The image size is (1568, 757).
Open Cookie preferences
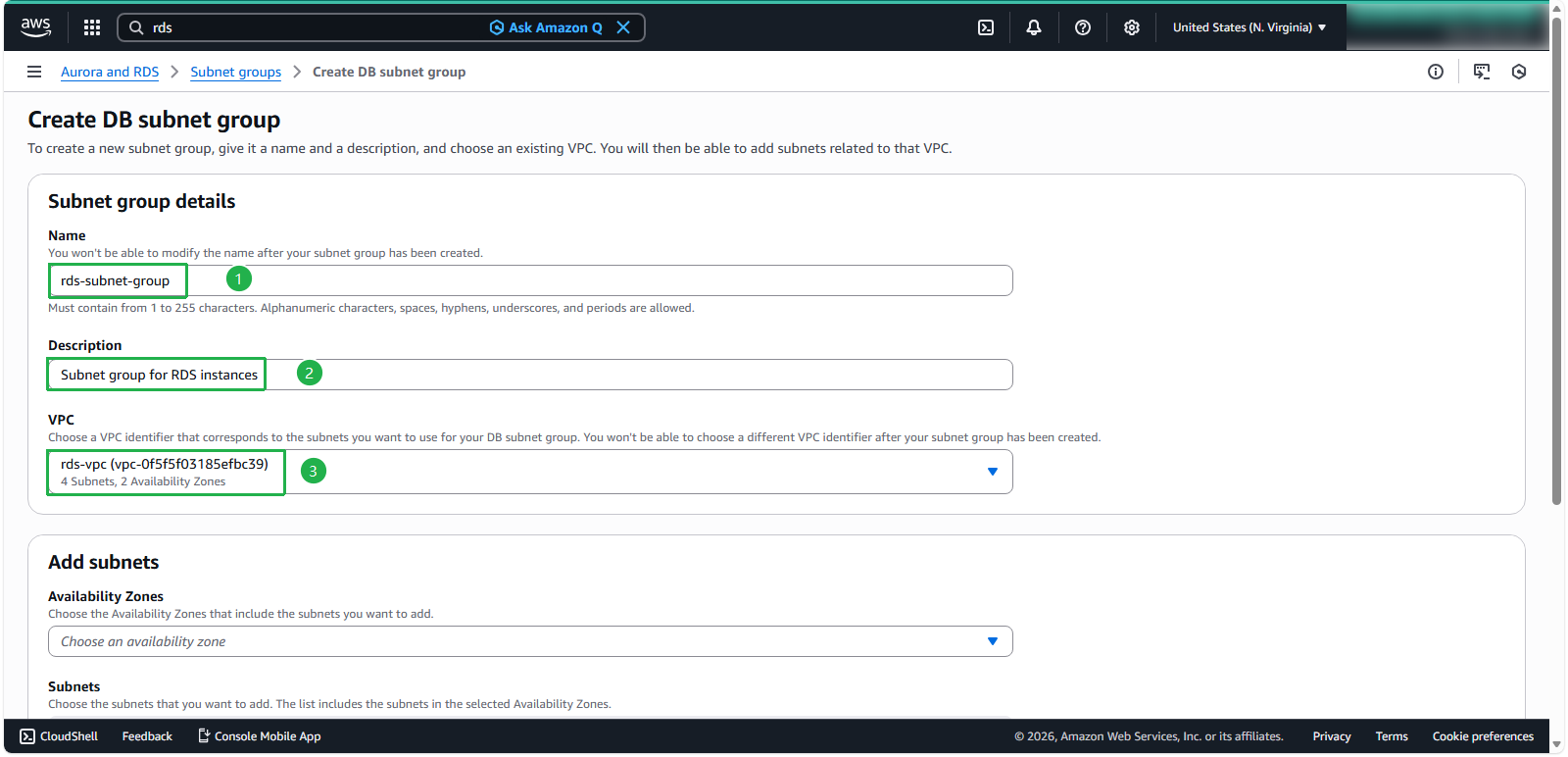coord(1483,736)
